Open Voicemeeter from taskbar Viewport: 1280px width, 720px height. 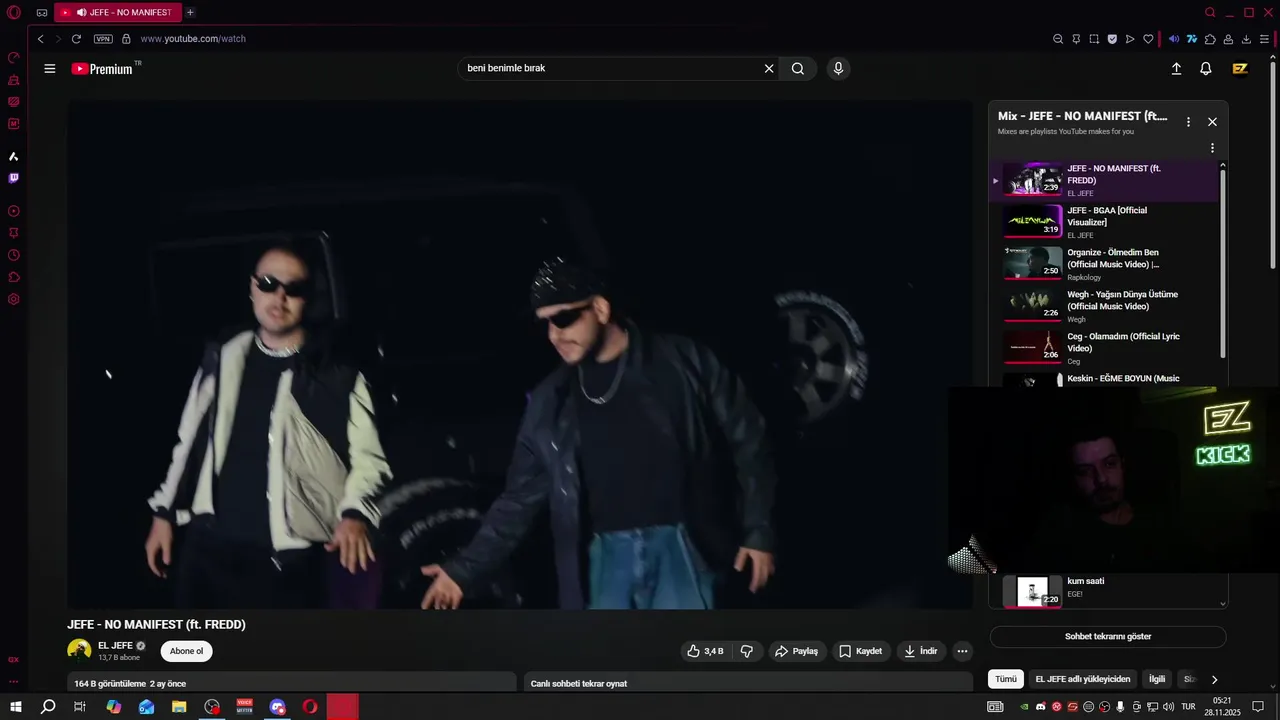(245, 707)
